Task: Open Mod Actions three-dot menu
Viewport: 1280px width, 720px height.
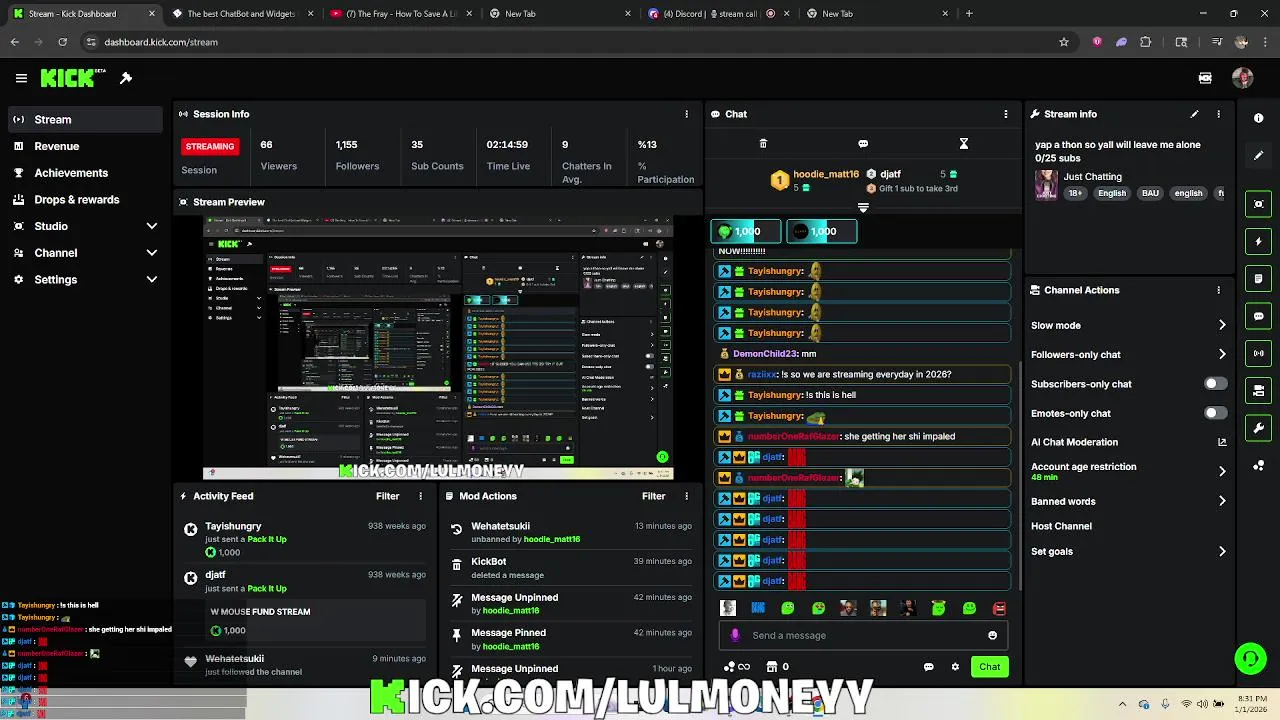Action: (686, 496)
